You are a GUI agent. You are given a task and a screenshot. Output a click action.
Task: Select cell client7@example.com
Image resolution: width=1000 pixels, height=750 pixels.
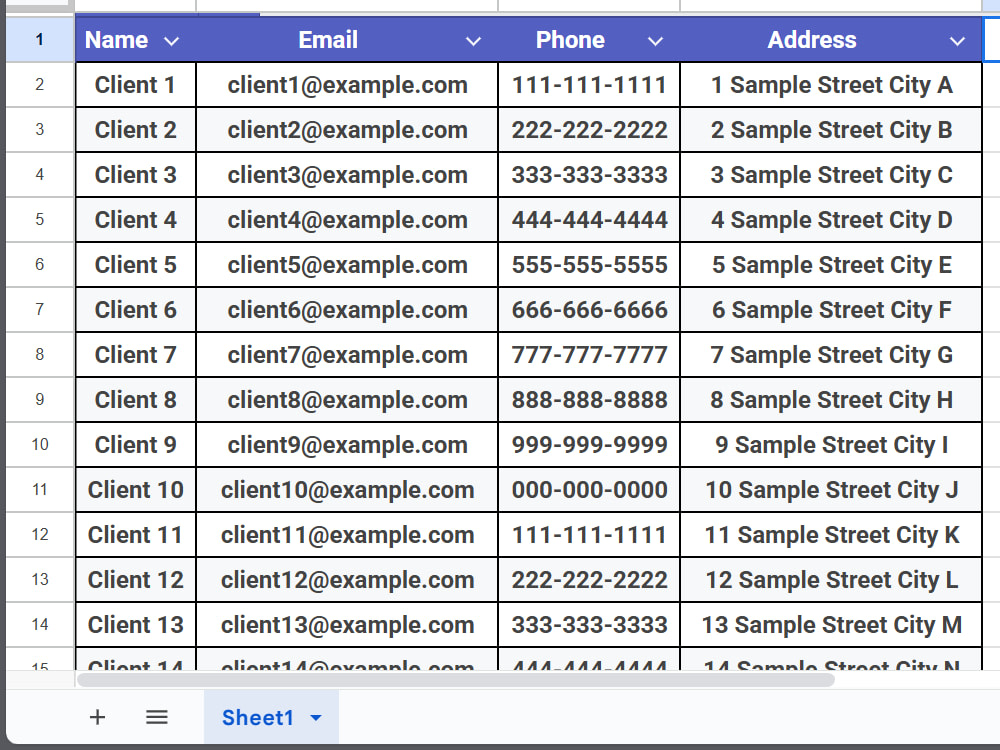[347, 355]
